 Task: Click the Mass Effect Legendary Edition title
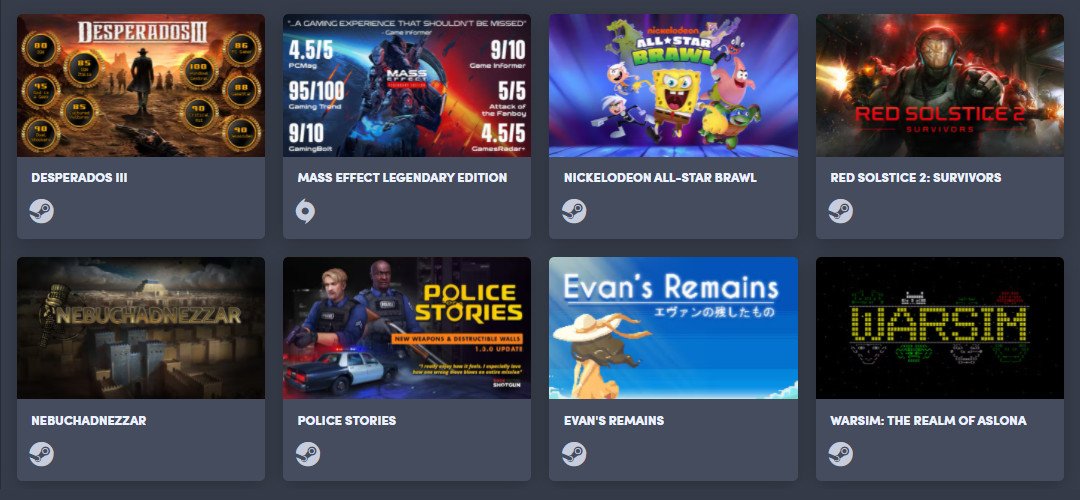(402, 178)
